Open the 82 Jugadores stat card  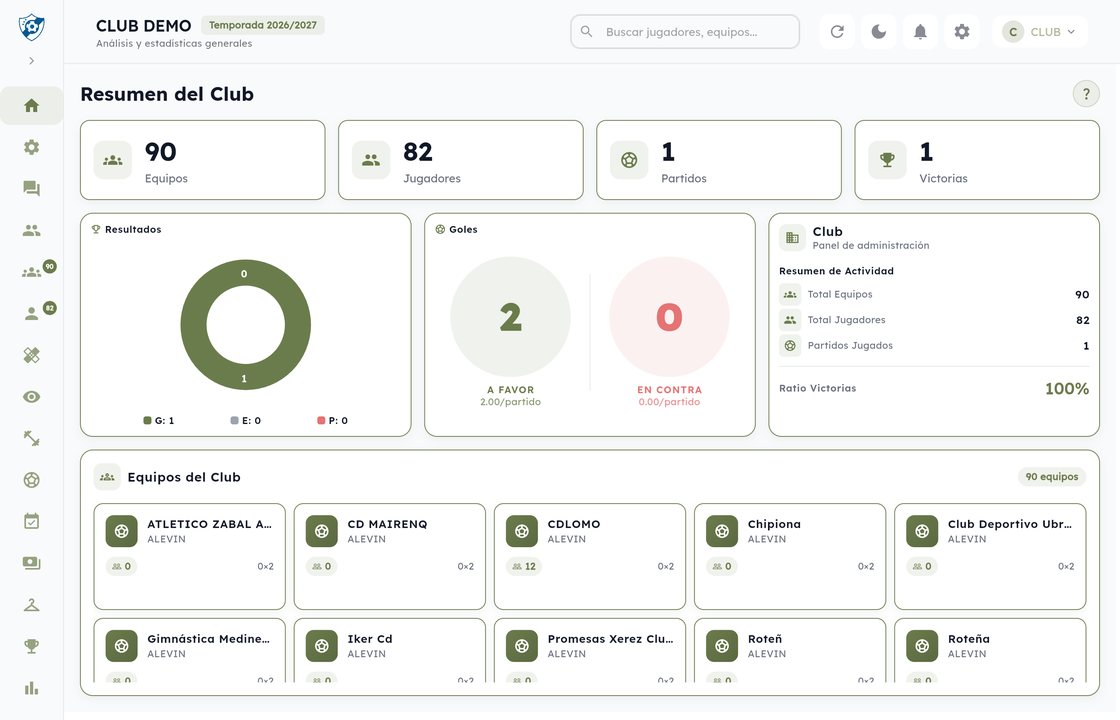[x=461, y=160]
